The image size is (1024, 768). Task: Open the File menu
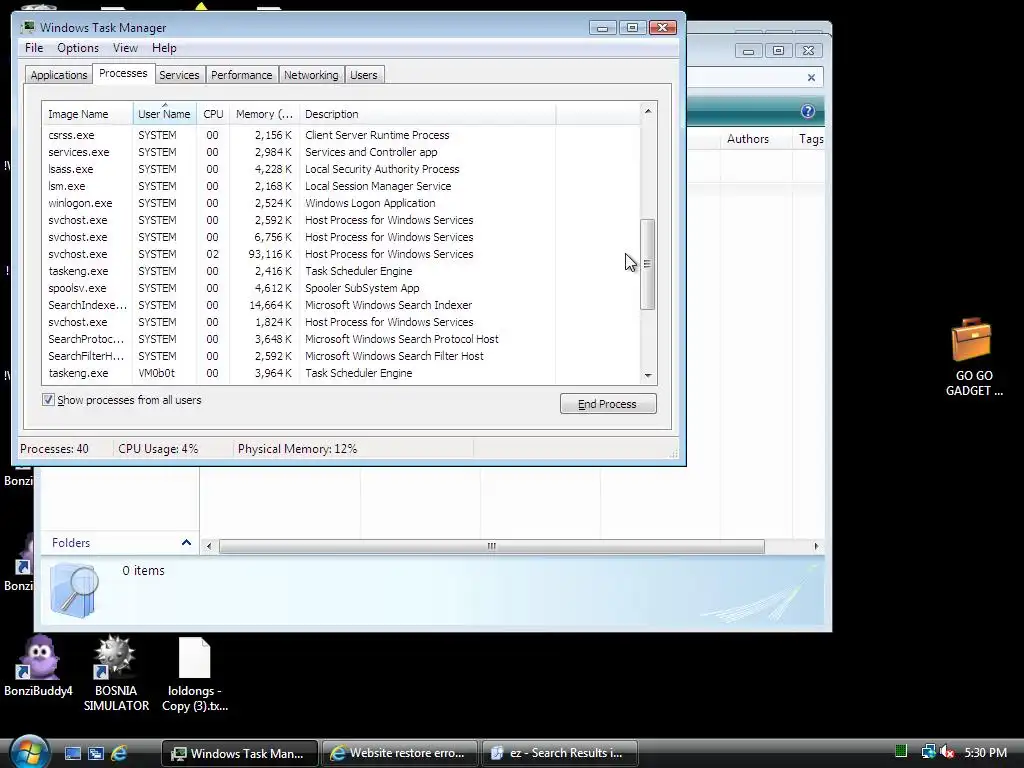[34, 48]
